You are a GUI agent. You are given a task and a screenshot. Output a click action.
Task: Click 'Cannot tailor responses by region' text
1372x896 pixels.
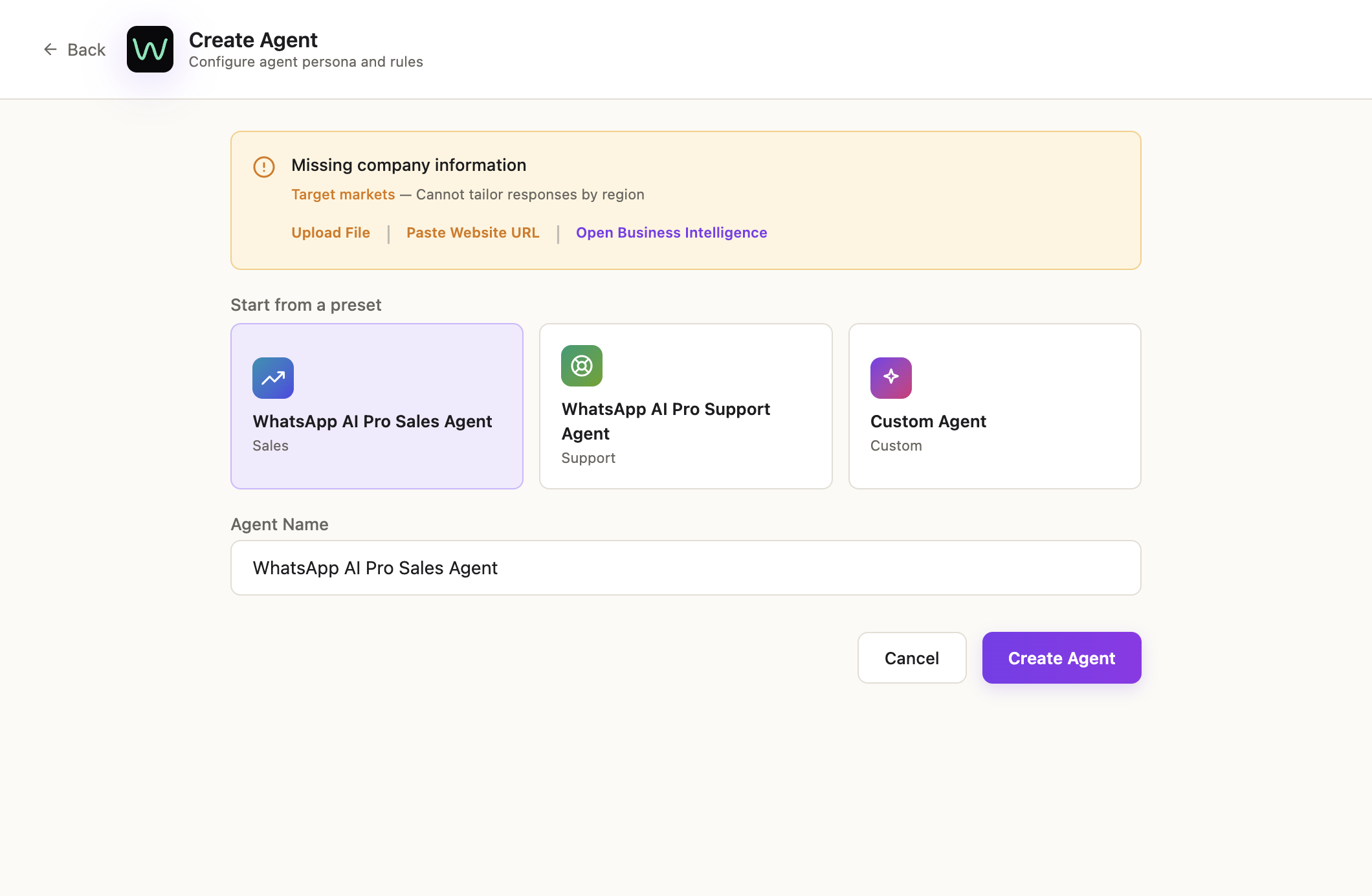tap(530, 194)
